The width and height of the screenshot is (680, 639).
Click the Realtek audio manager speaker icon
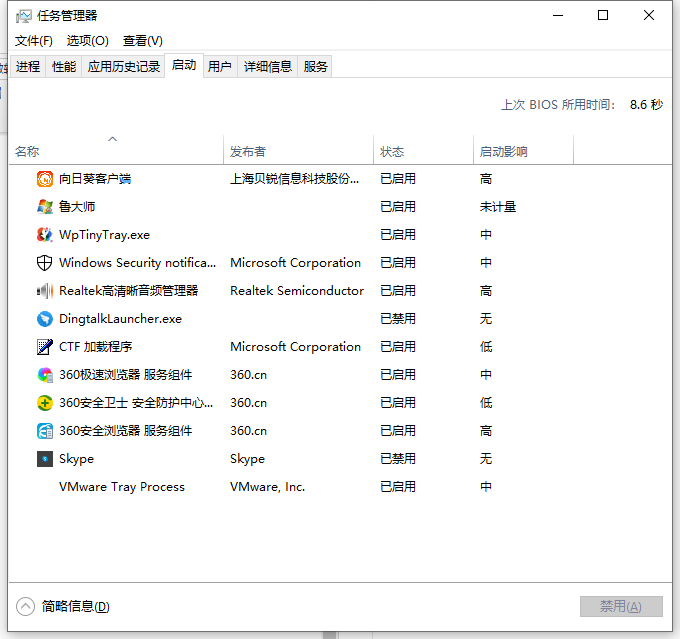[44, 291]
